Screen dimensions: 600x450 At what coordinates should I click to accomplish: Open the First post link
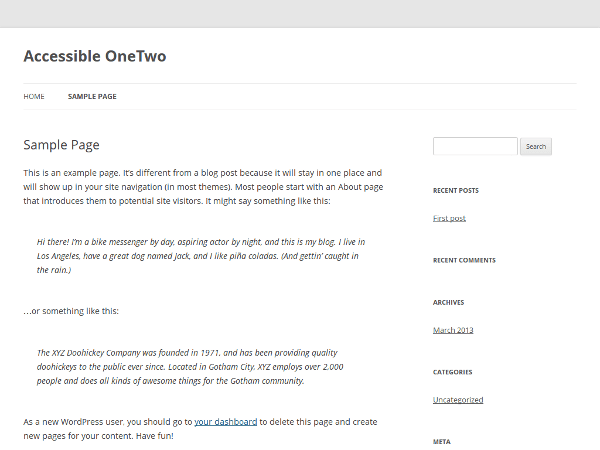click(449, 218)
